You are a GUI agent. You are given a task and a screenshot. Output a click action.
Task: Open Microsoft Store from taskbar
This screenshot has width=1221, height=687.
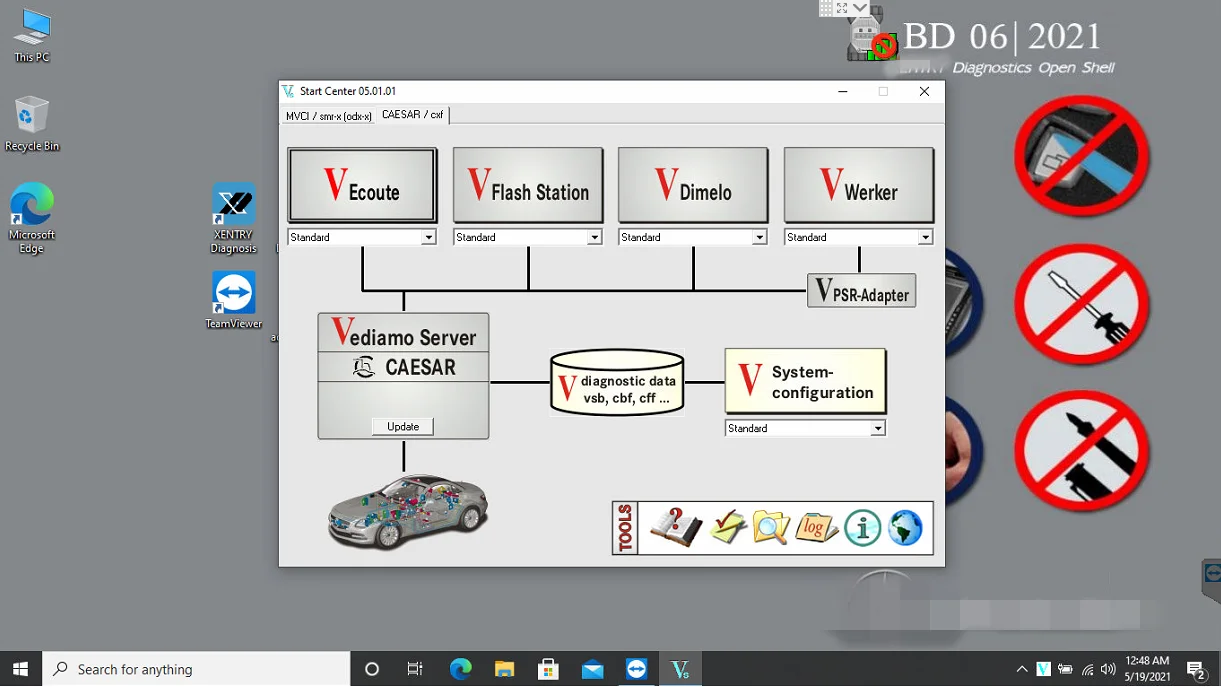[x=548, y=669]
